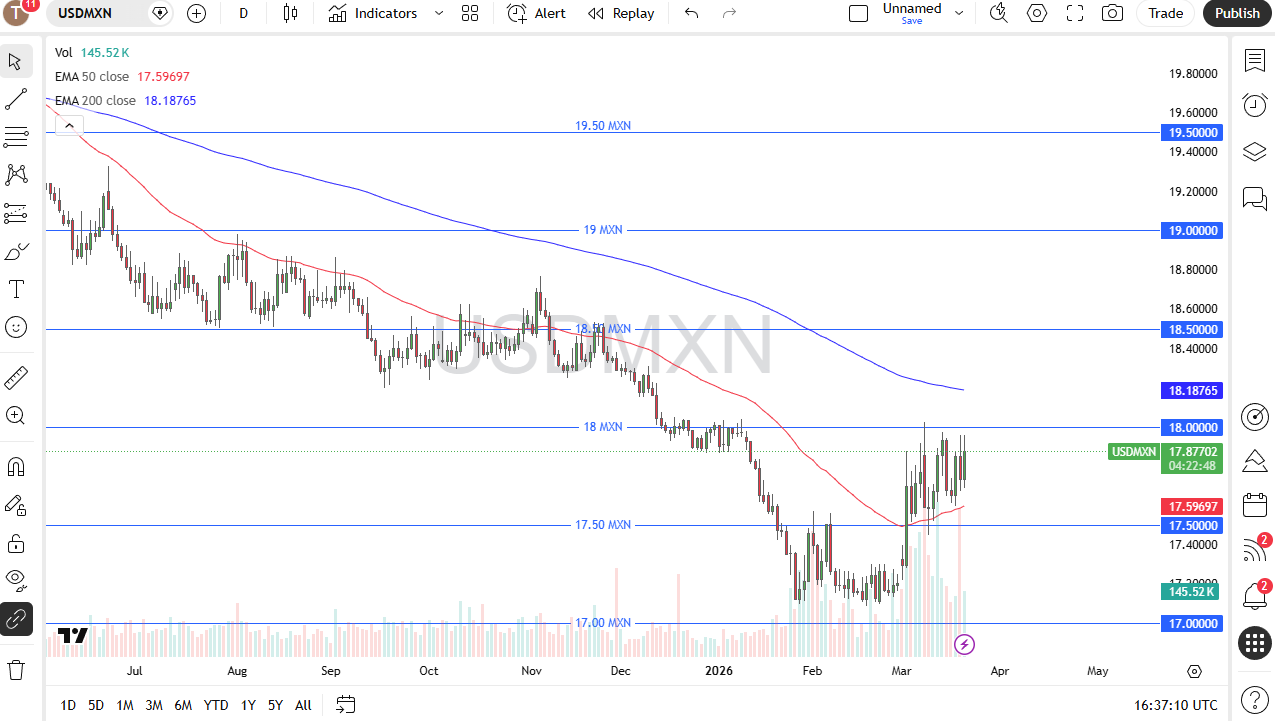
Task: Enter fullscreen mode
Action: point(1075,13)
